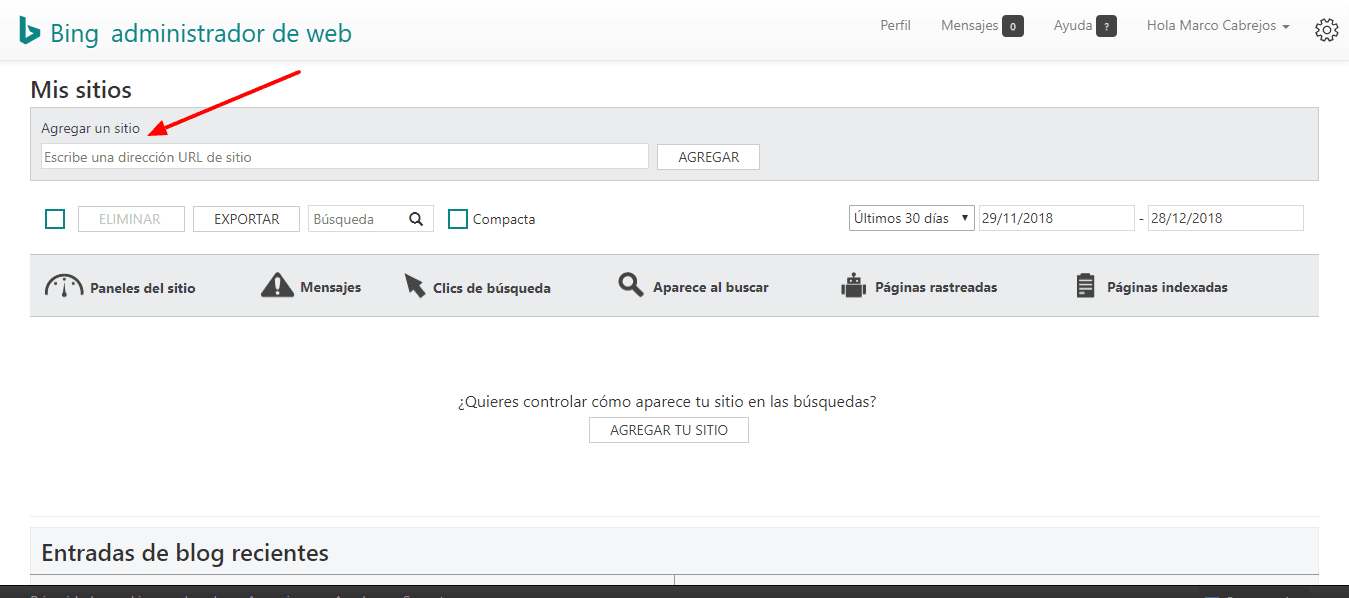Image resolution: width=1349 pixels, height=598 pixels.
Task: Click the Páginas indexadas document icon
Action: click(x=1085, y=286)
